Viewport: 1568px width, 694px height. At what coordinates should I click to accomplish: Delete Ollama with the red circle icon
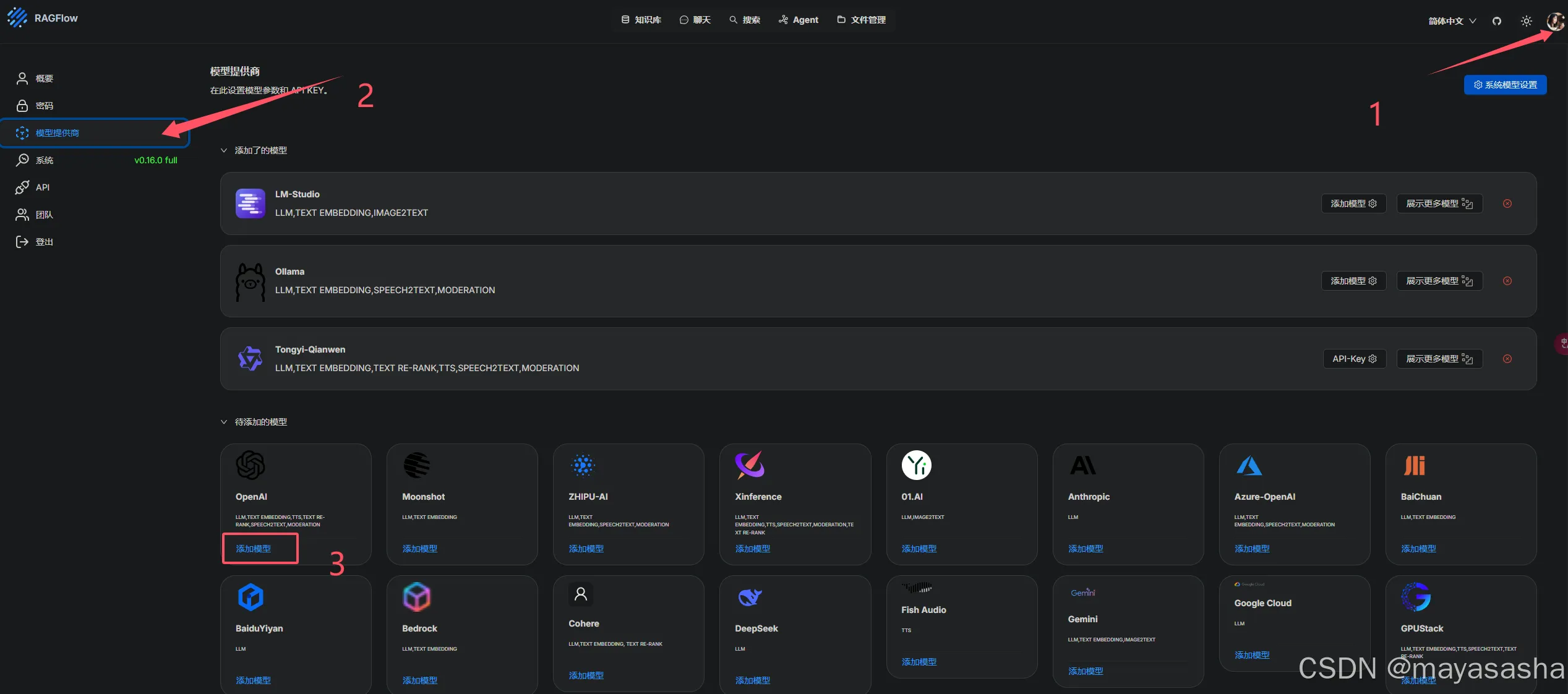tap(1507, 281)
